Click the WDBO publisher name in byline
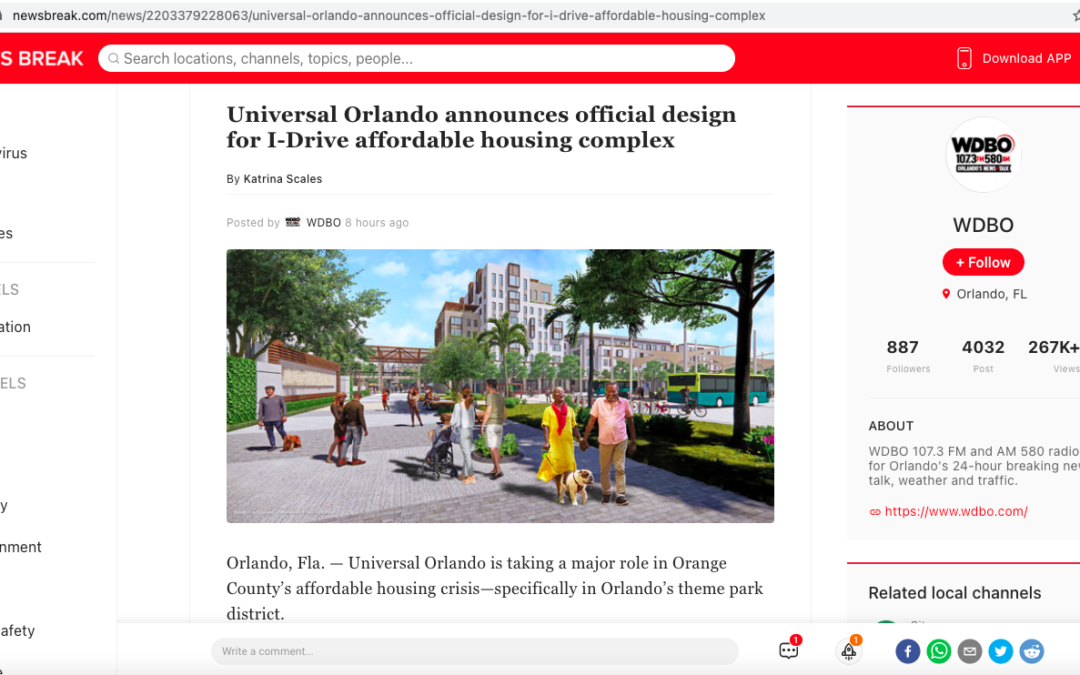Screen dimensions: 1080x675 click(323, 222)
